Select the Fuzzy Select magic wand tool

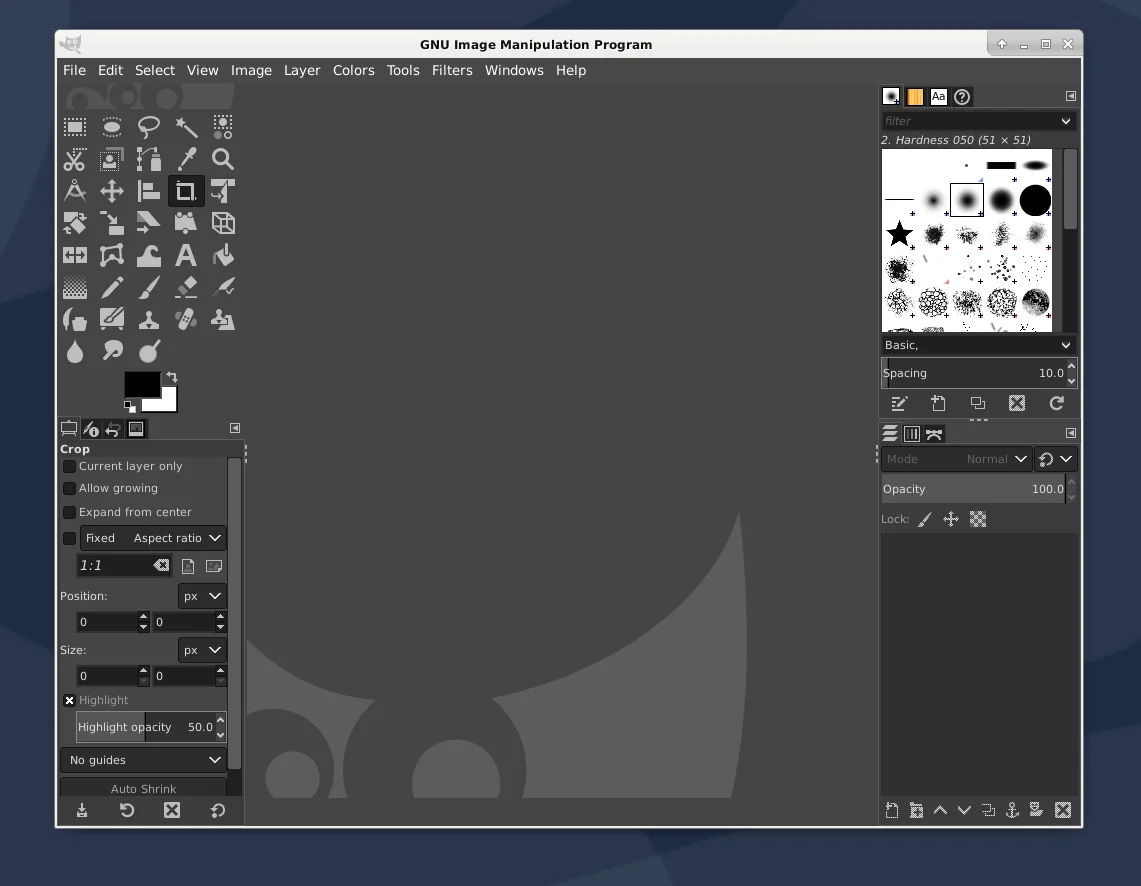click(x=186, y=127)
